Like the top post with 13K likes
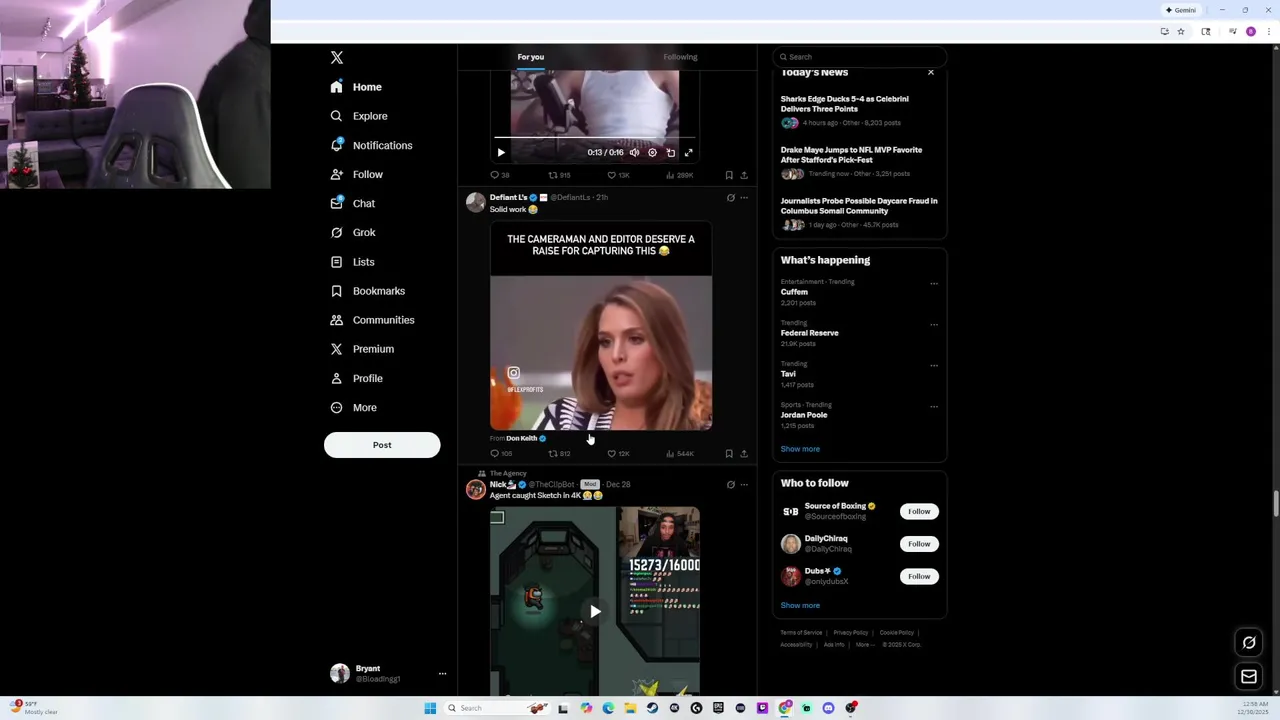The width and height of the screenshot is (1280, 720). (618, 175)
